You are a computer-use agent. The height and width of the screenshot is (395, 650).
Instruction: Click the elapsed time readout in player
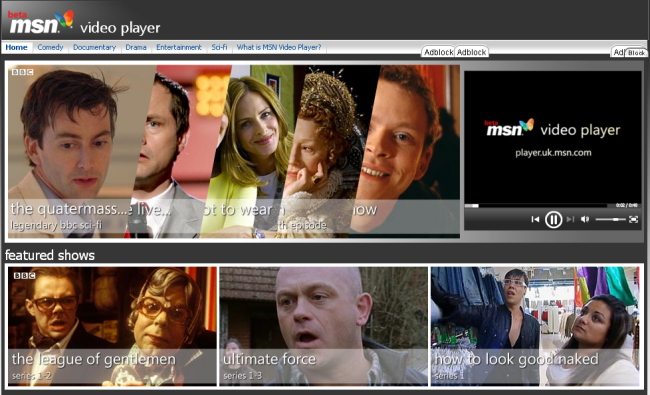[627, 205]
